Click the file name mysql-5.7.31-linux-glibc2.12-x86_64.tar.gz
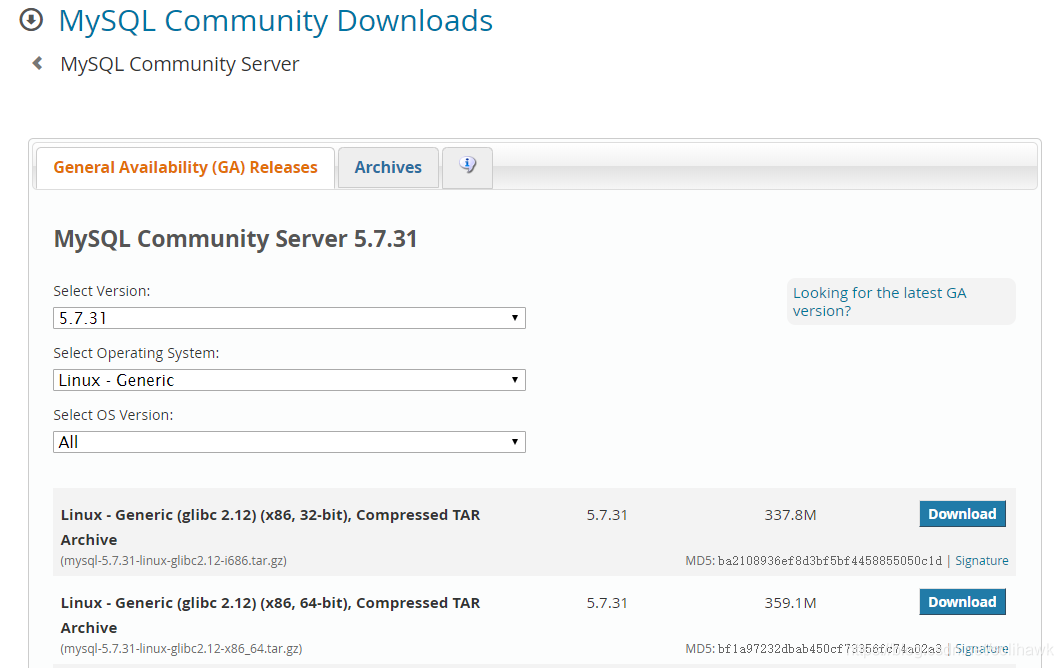This screenshot has width=1063, height=668. pos(181,649)
